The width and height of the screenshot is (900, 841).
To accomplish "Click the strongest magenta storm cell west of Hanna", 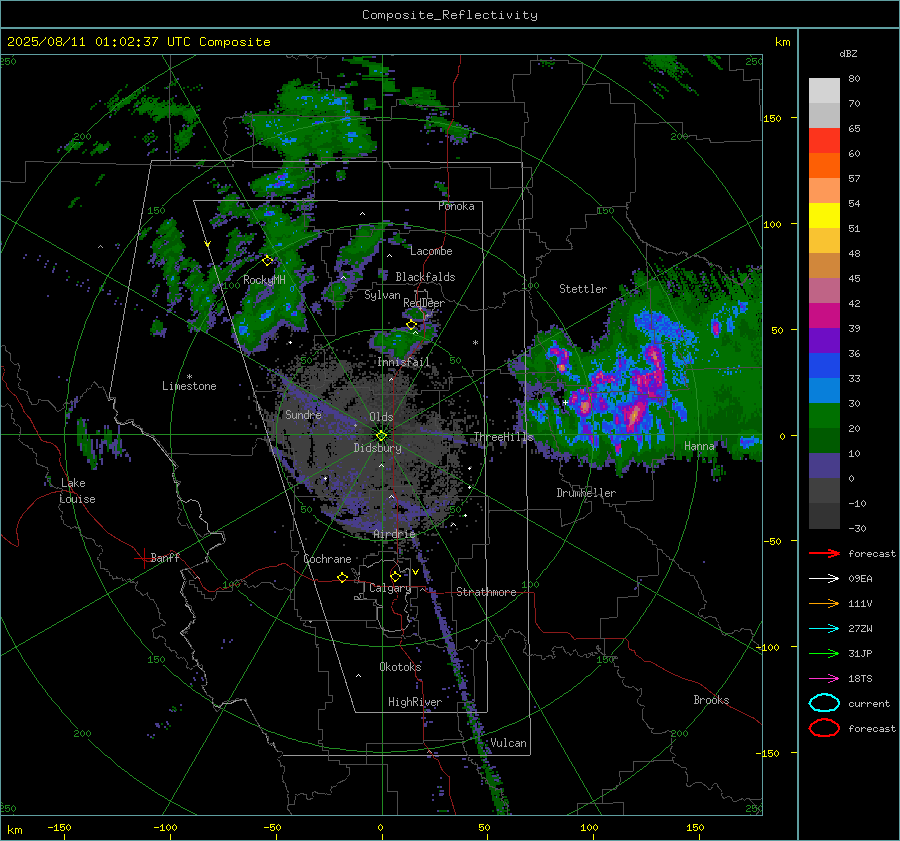I will pos(634,412).
